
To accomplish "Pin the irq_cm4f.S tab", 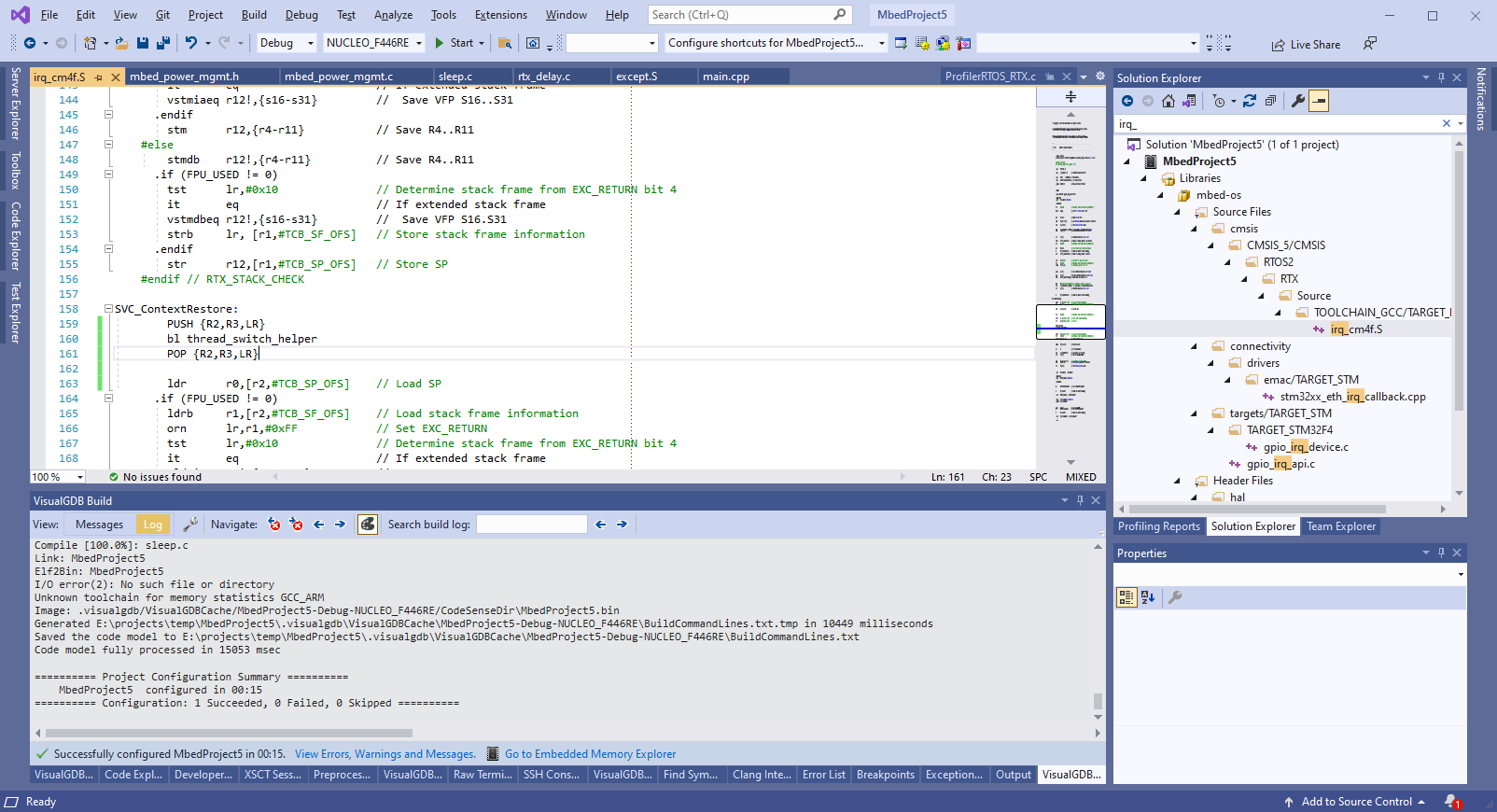I will point(98,77).
